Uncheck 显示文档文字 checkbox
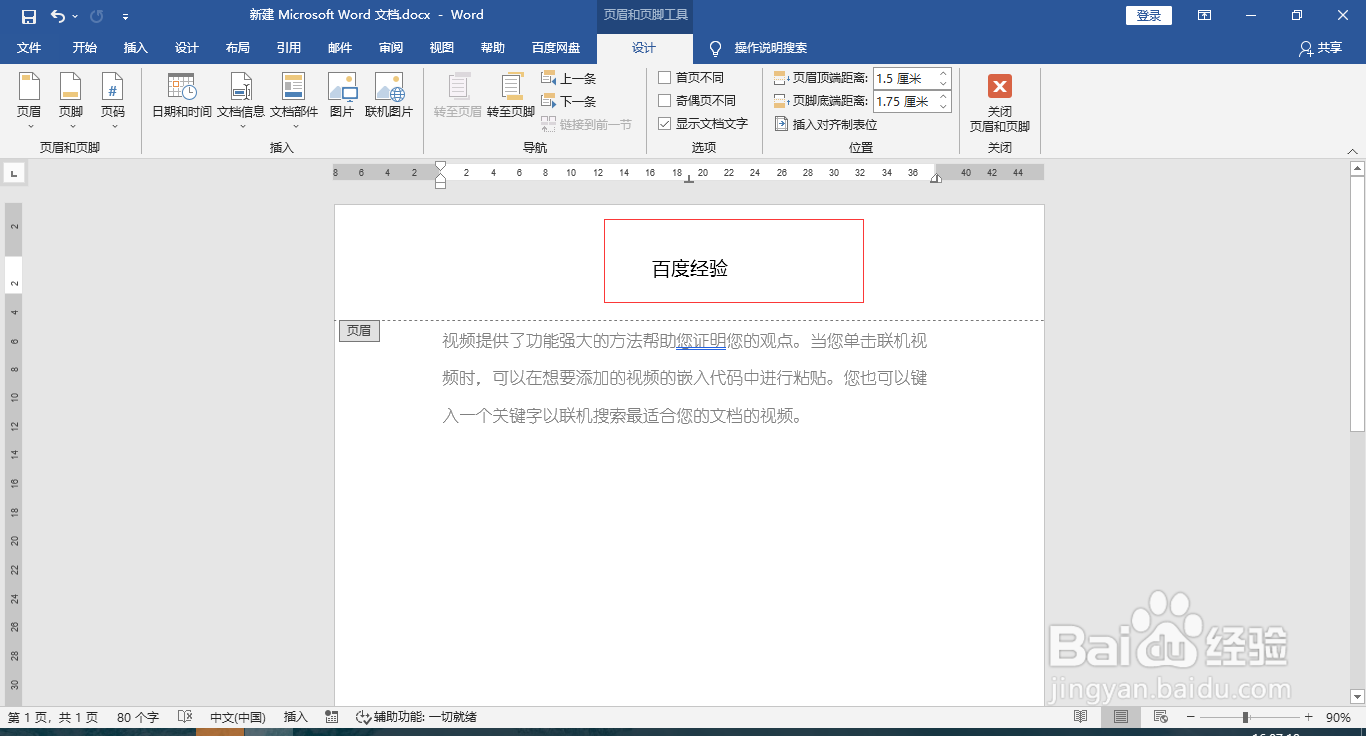The image size is (1366, 736). [664, 124]
